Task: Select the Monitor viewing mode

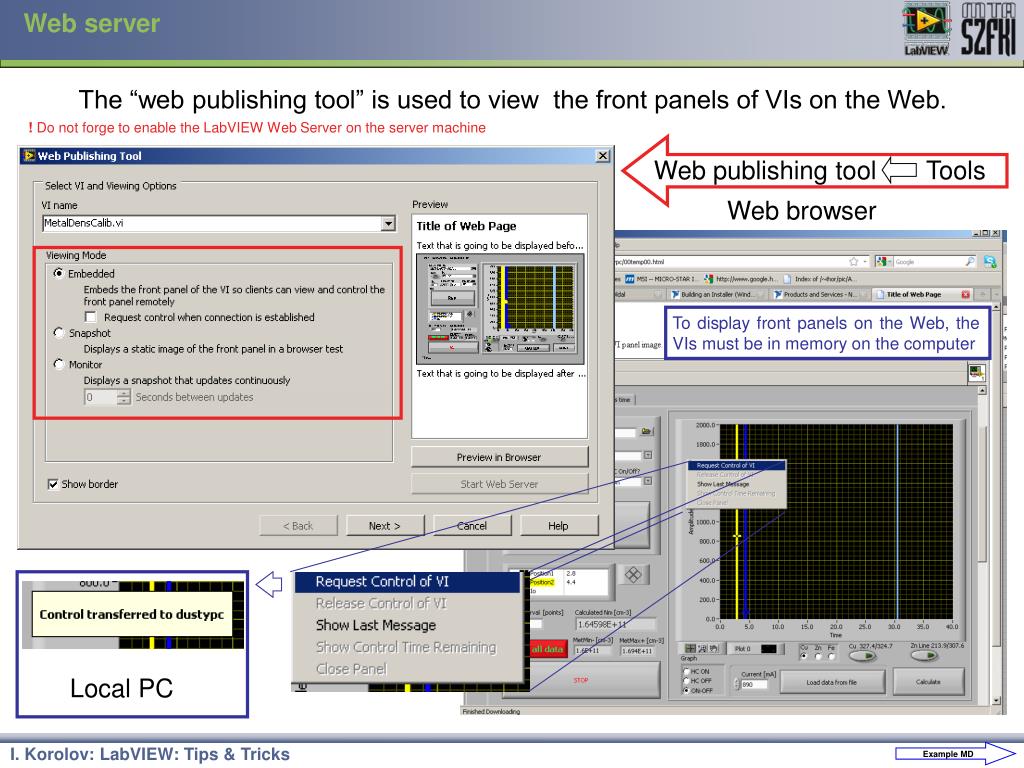Action: coord(59,364)
